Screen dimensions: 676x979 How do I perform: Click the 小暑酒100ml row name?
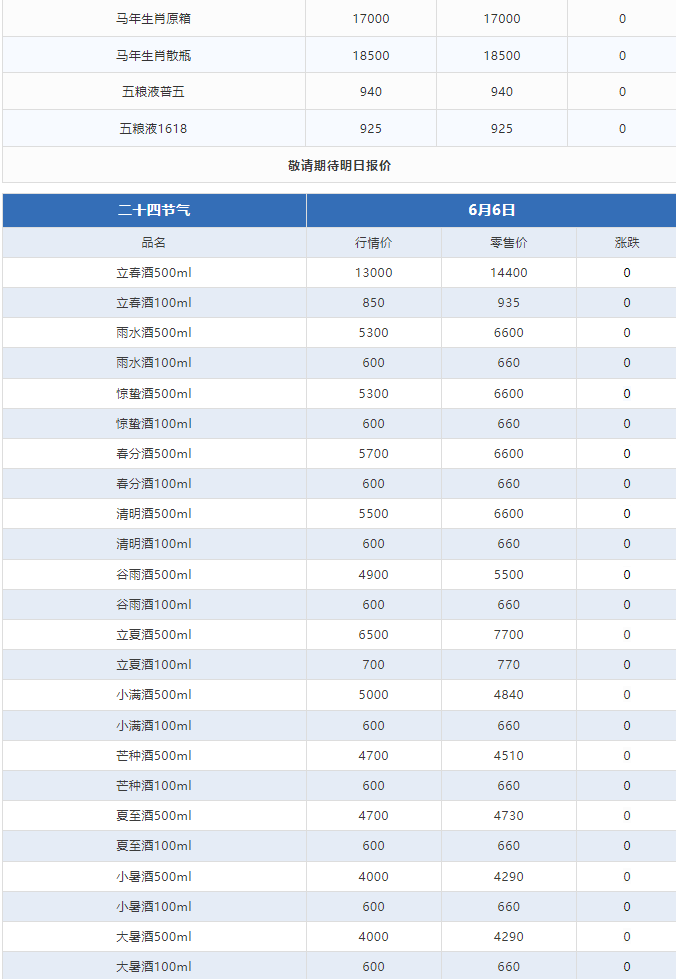pyautogui.click(x=154, y=907)
